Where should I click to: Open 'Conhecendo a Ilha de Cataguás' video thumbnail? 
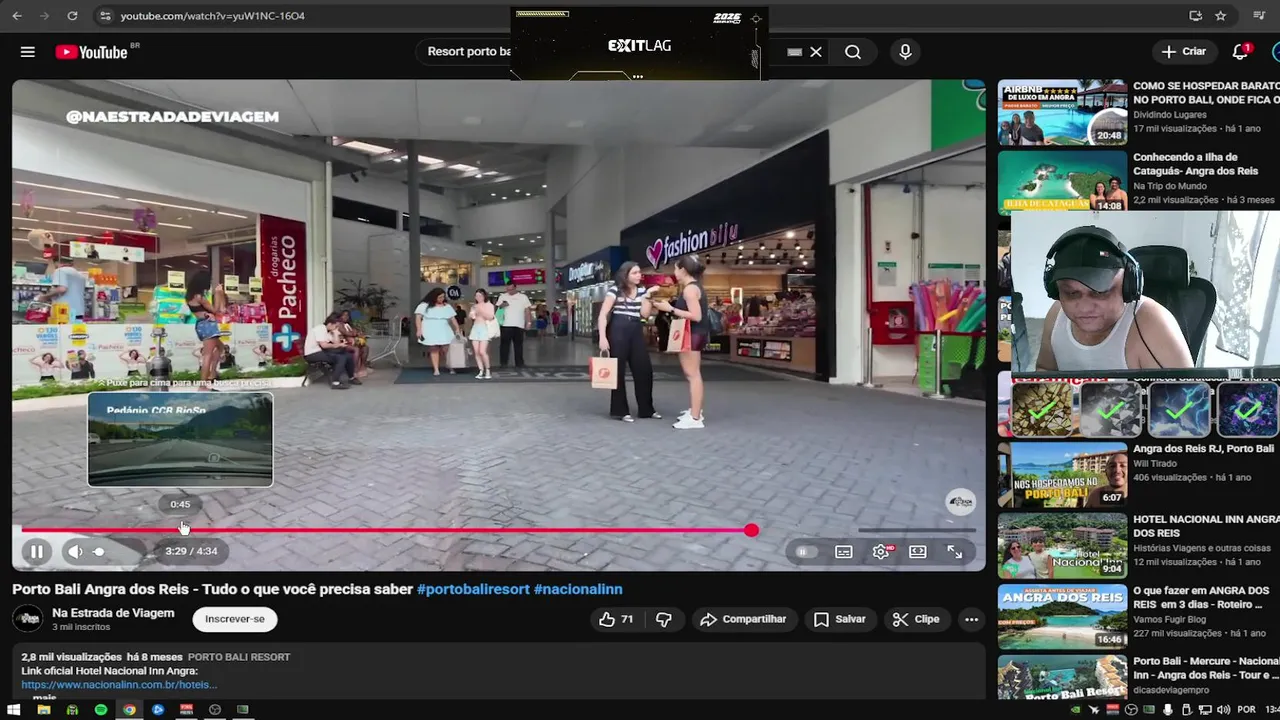point(1062,183)
